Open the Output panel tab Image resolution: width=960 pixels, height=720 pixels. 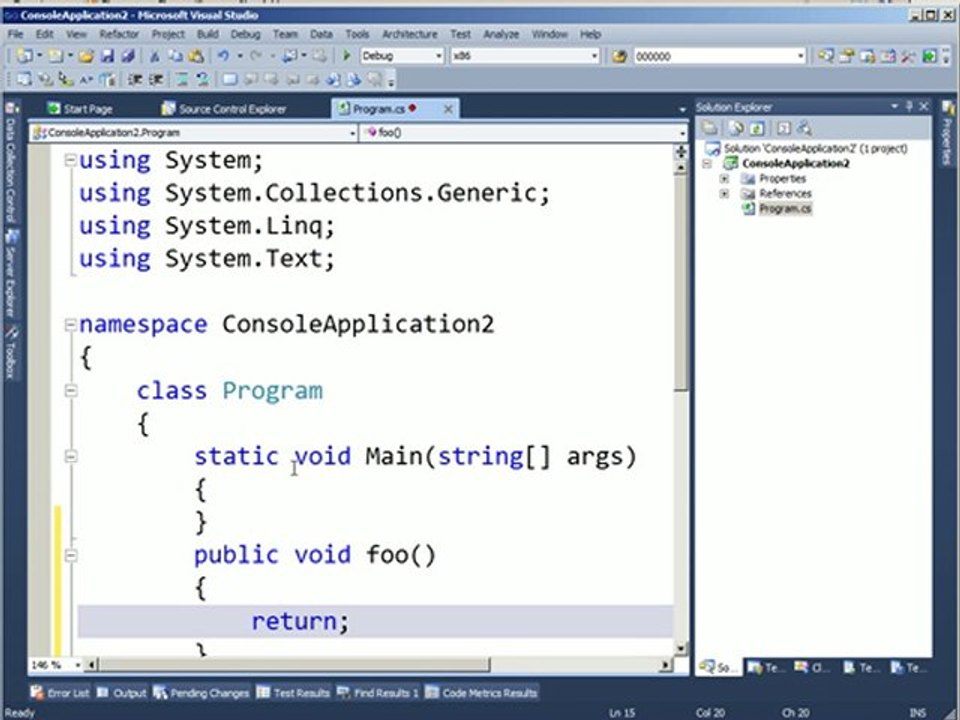click(x=122, y=693)
